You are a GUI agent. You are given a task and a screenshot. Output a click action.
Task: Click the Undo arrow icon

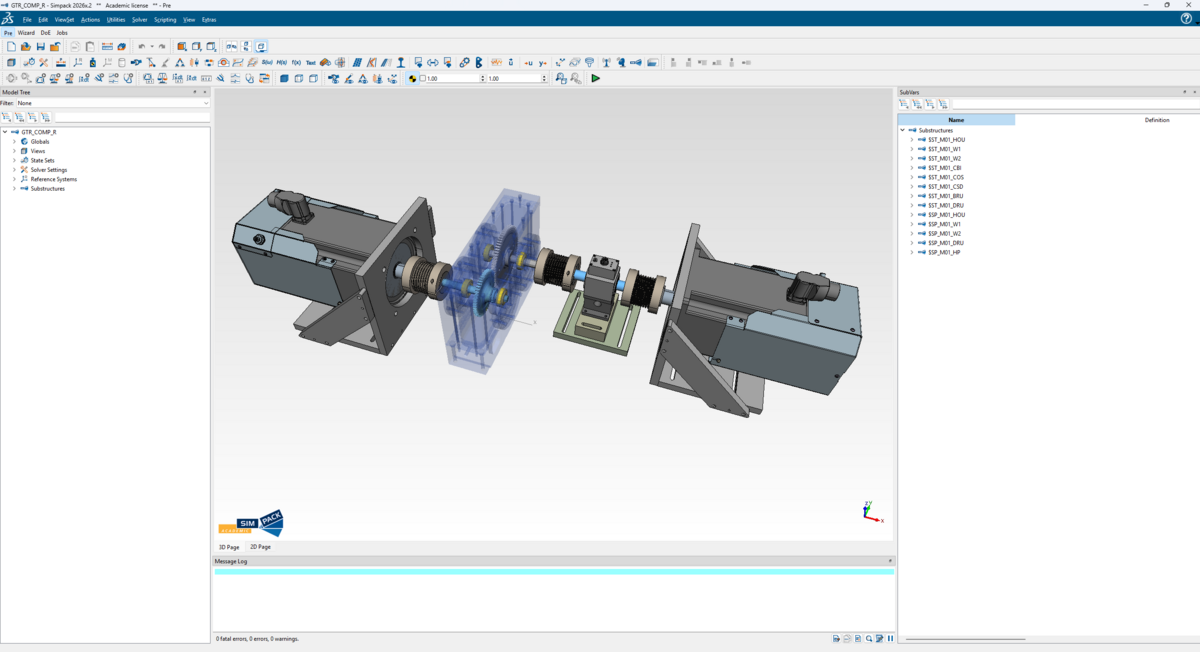141,47
